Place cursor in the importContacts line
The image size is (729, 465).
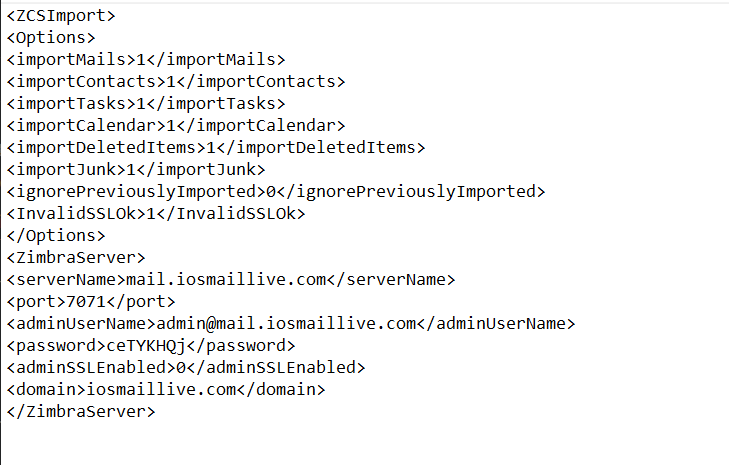(175, 82)
